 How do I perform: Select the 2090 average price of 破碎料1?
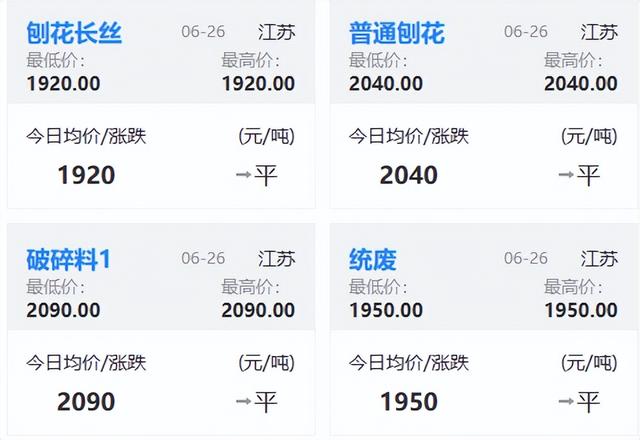(x=86, y=402)
